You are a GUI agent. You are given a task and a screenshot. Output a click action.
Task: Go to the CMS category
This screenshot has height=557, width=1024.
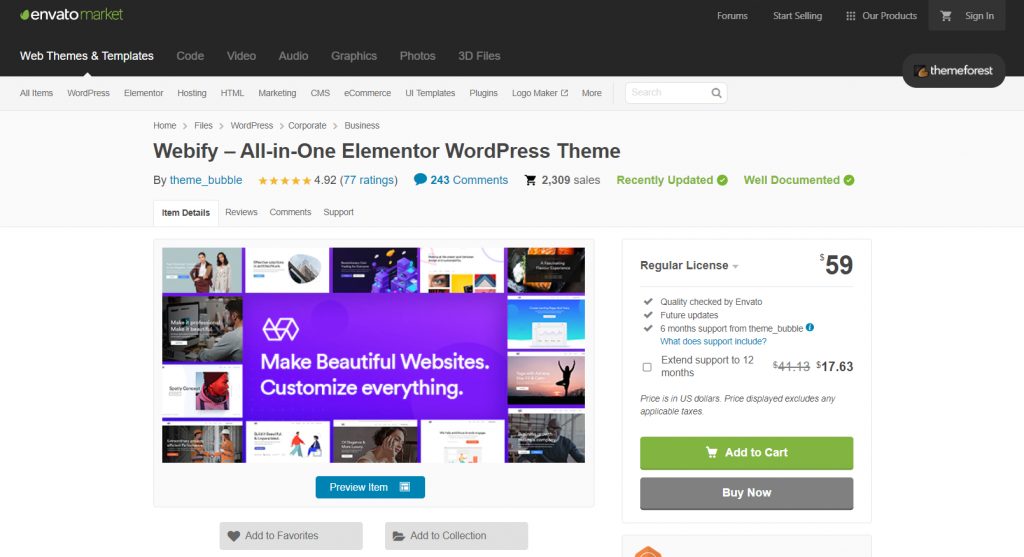(320, 93)
